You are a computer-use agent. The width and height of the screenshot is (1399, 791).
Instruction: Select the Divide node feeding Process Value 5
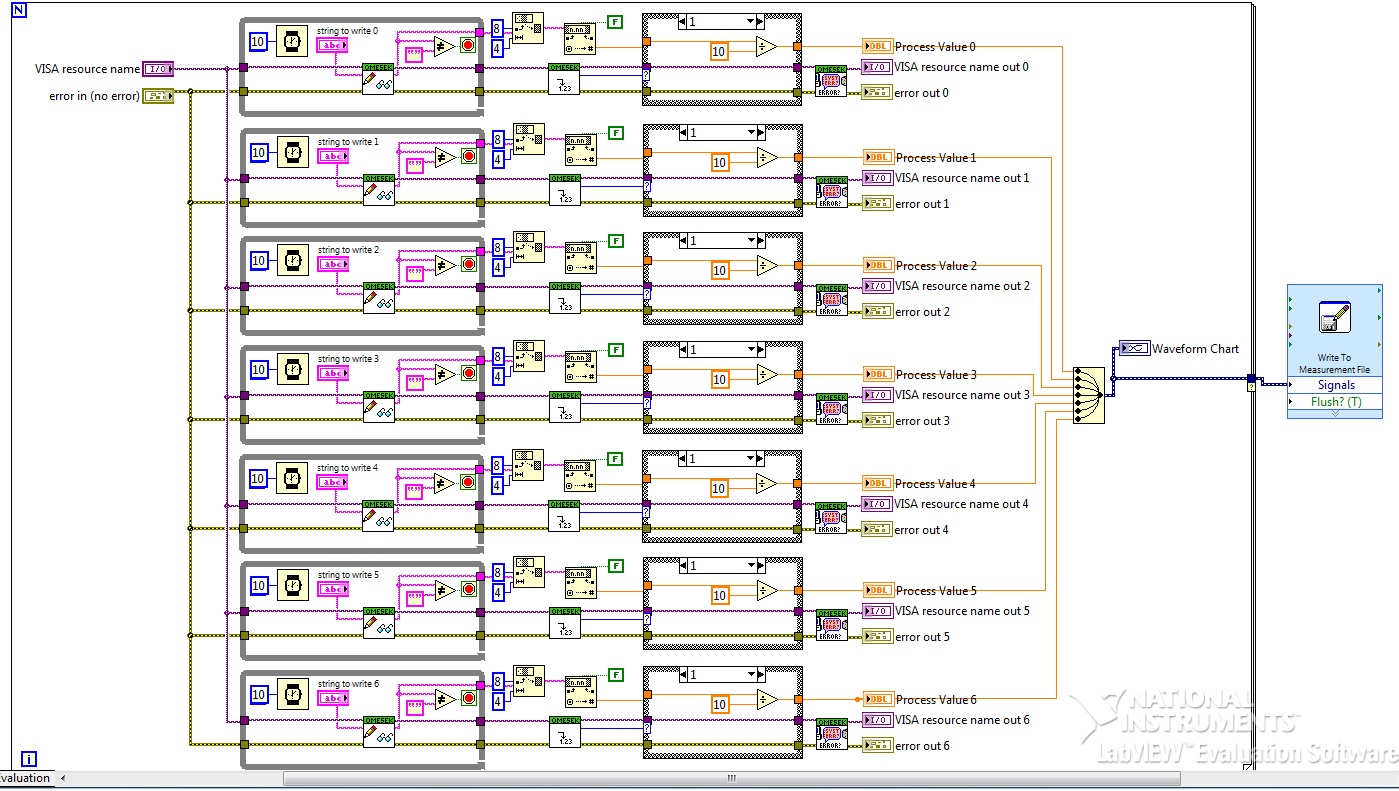(x=767, y=591)
